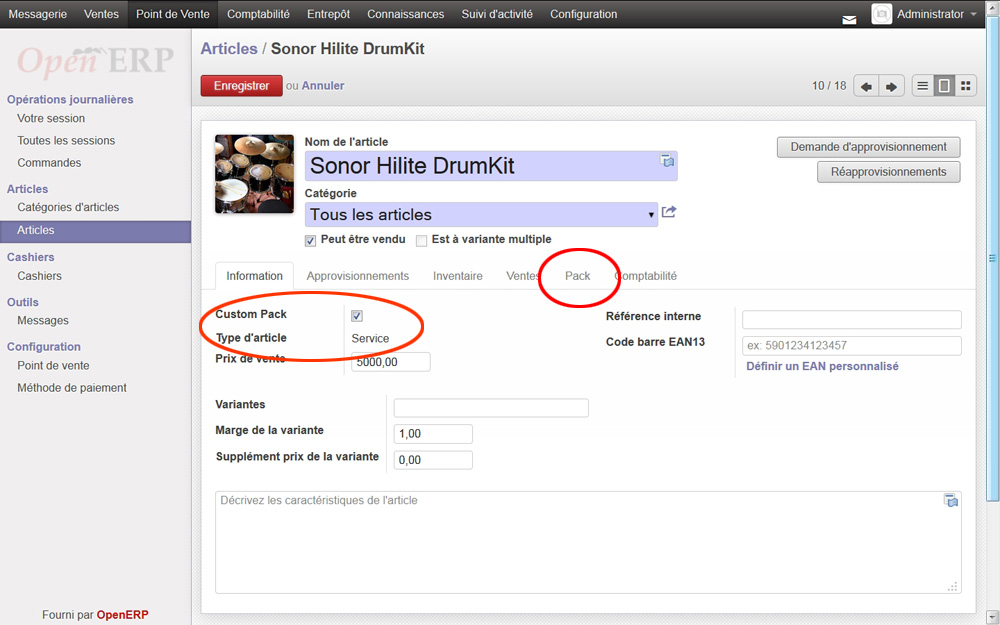Open translation icon in description box
This screenshot has height=625, width=1000.
(x=951, y=501)
